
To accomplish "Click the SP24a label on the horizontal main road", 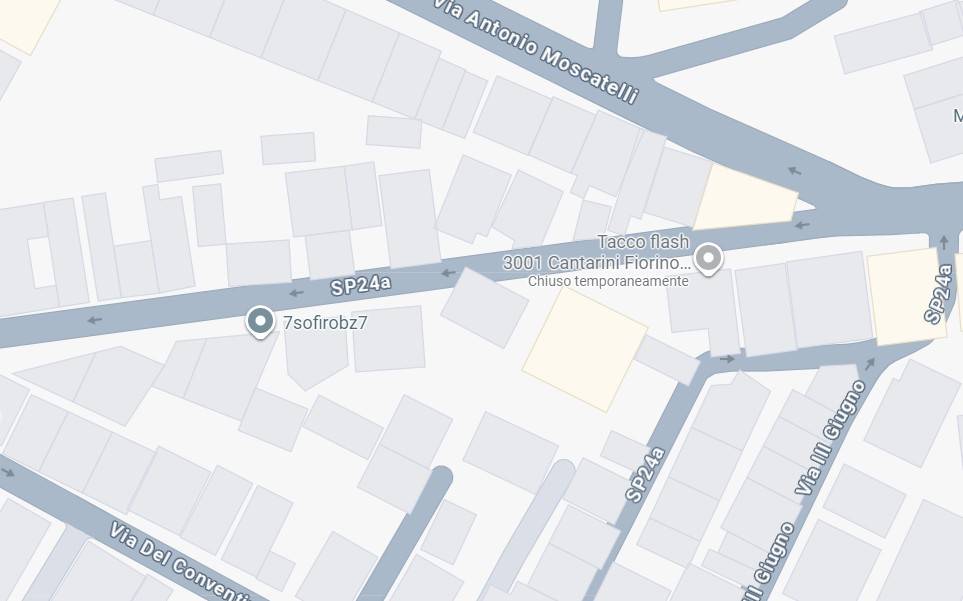I will click(361, 285).
